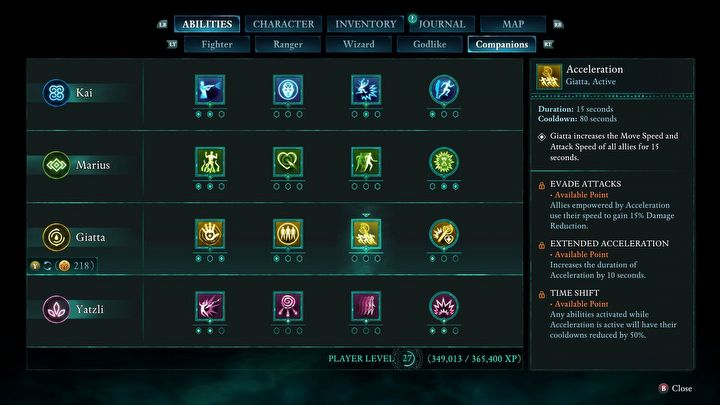
Task: Select Yatzli's explosion burst ability icon
Action: [444, 306]
